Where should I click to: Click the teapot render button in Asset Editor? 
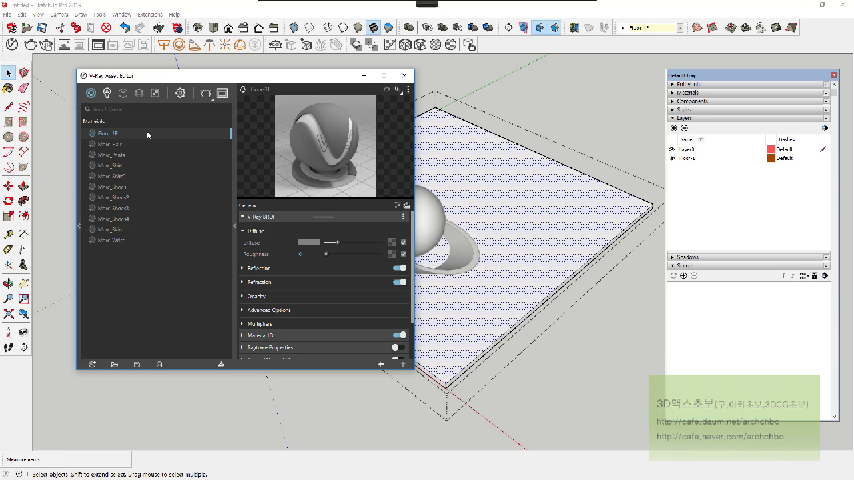(205, 94)
